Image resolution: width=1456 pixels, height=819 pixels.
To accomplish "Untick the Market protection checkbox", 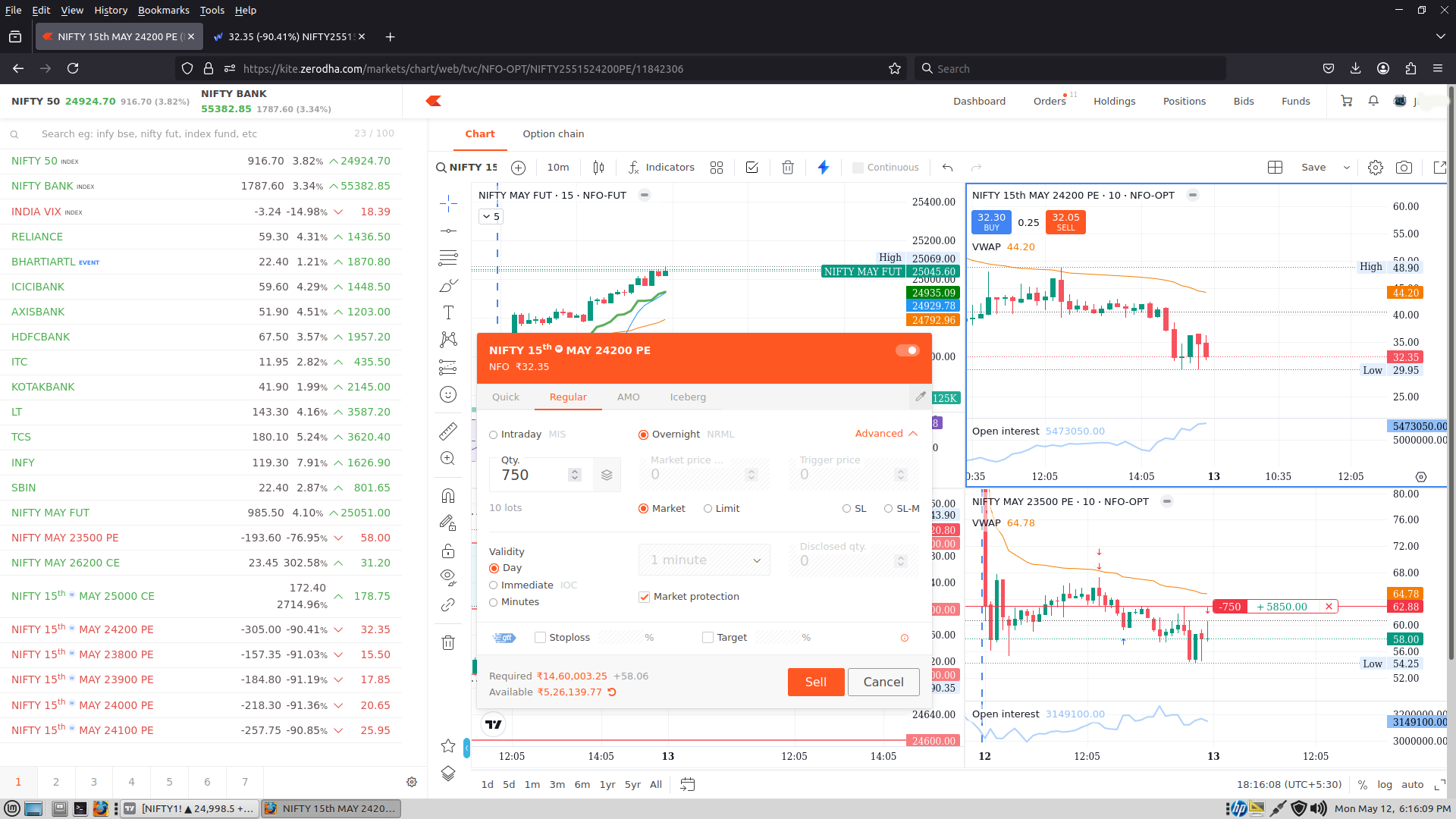I will 644,597.
